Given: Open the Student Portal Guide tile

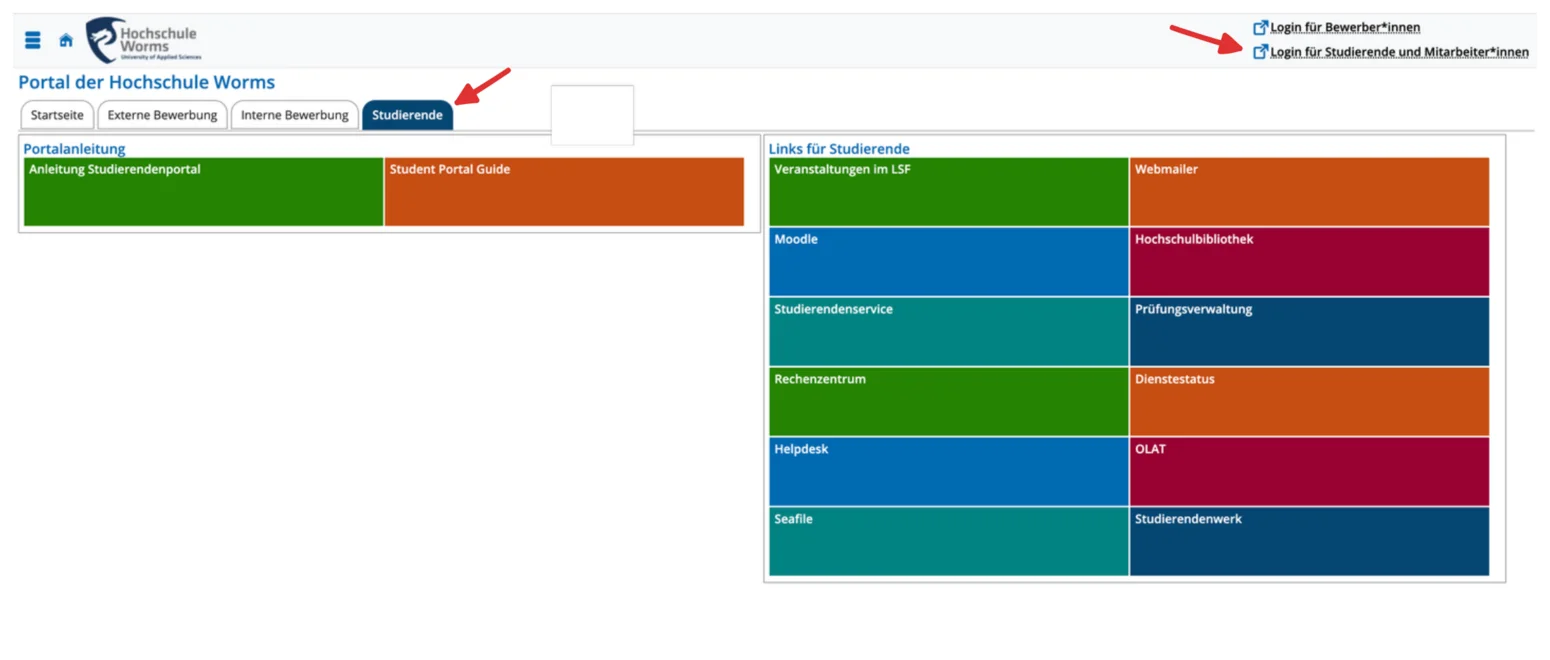Looking at the screenshot, I should click(x=563, y=191).
